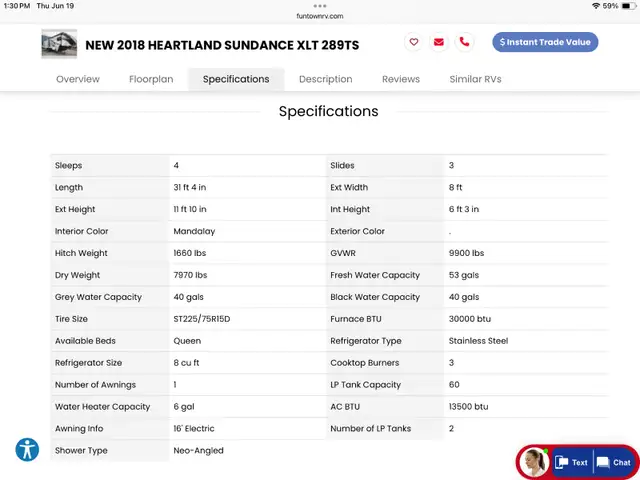
Task: Check the Wi-Fi status icon
Action: pyautogui.click(x=596, y=6)
